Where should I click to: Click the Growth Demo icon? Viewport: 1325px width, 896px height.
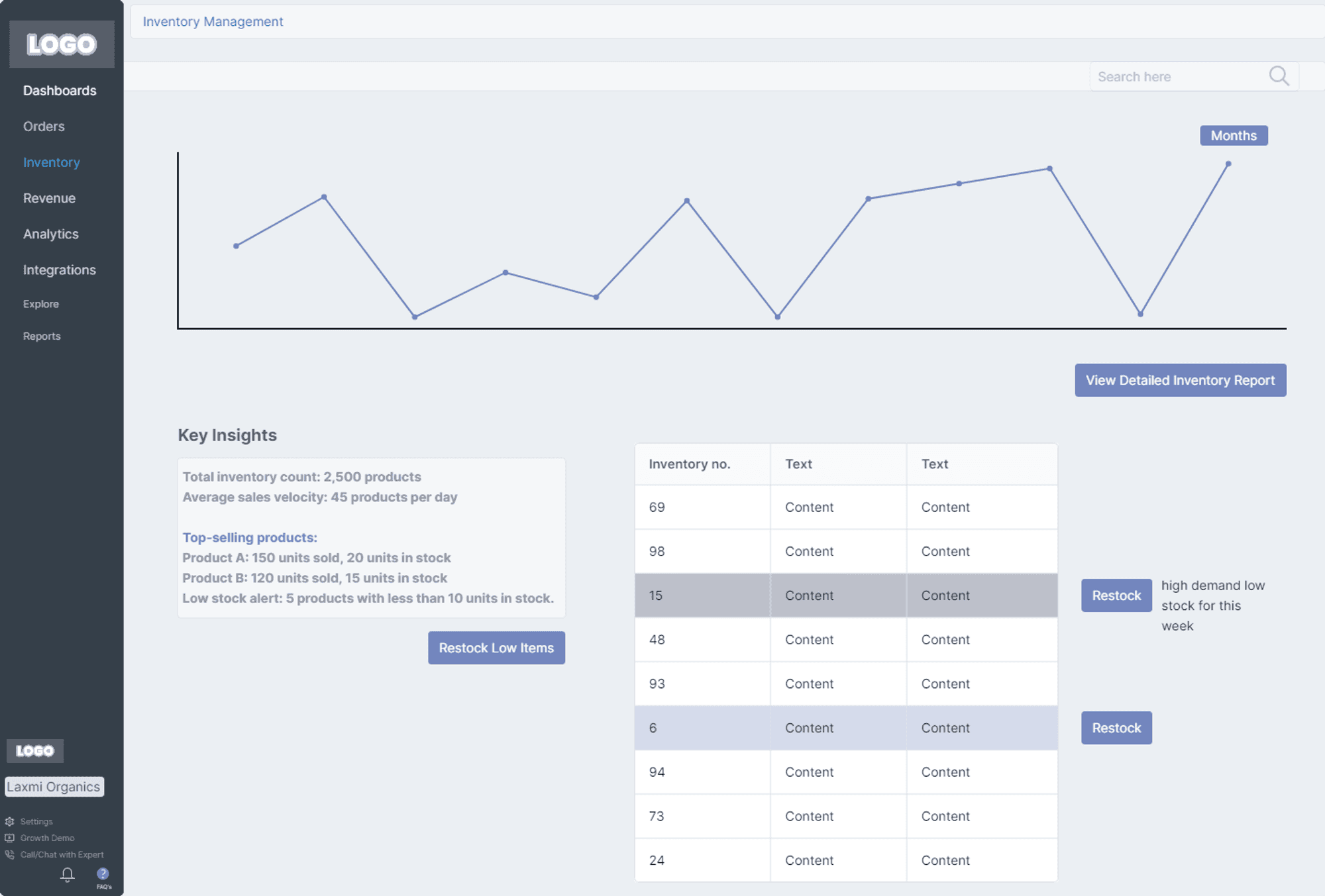pyautogui.click(x=10, y=838)
